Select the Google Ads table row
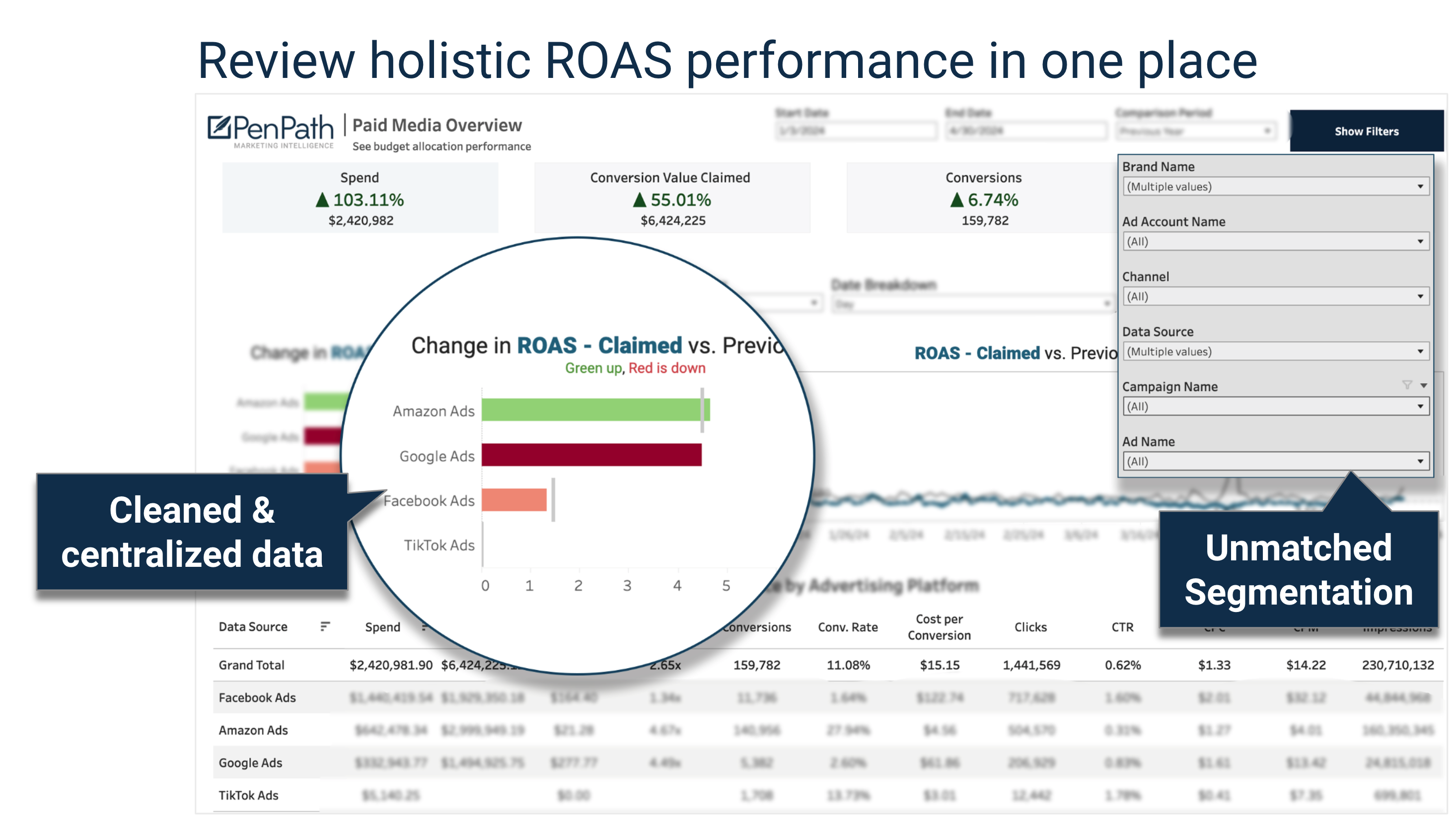This screenshot has width=1456, height=816. coord(828,763)
